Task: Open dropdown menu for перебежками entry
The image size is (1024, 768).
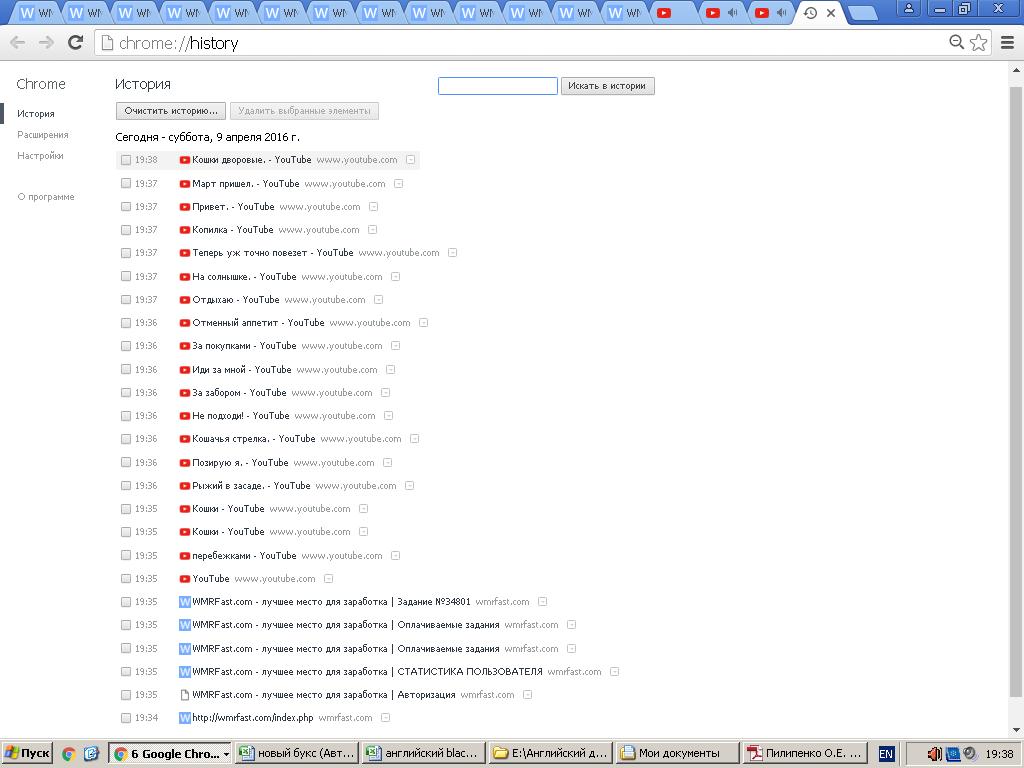Action: pos(395,556)
